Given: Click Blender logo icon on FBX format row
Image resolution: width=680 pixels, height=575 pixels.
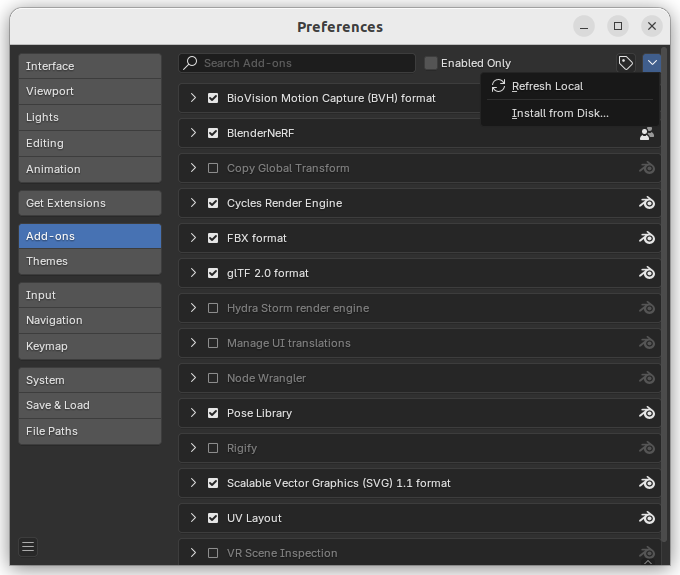Looking at the screenshot, I should [647, 238].
